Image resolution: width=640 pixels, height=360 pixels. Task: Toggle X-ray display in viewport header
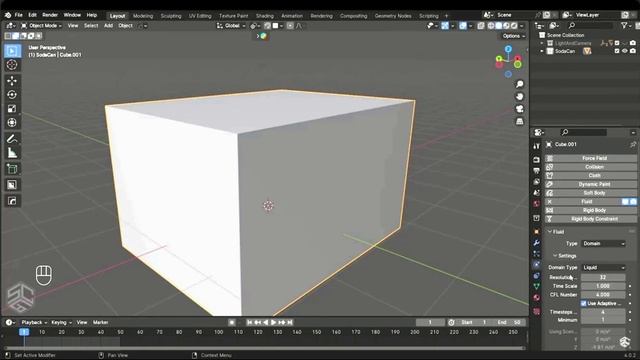point(481,26)
